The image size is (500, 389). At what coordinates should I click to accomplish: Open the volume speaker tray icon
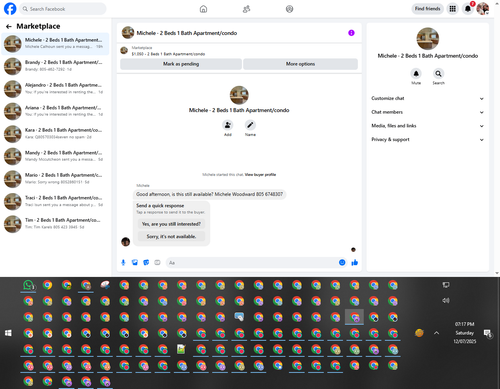coord(446,301)
